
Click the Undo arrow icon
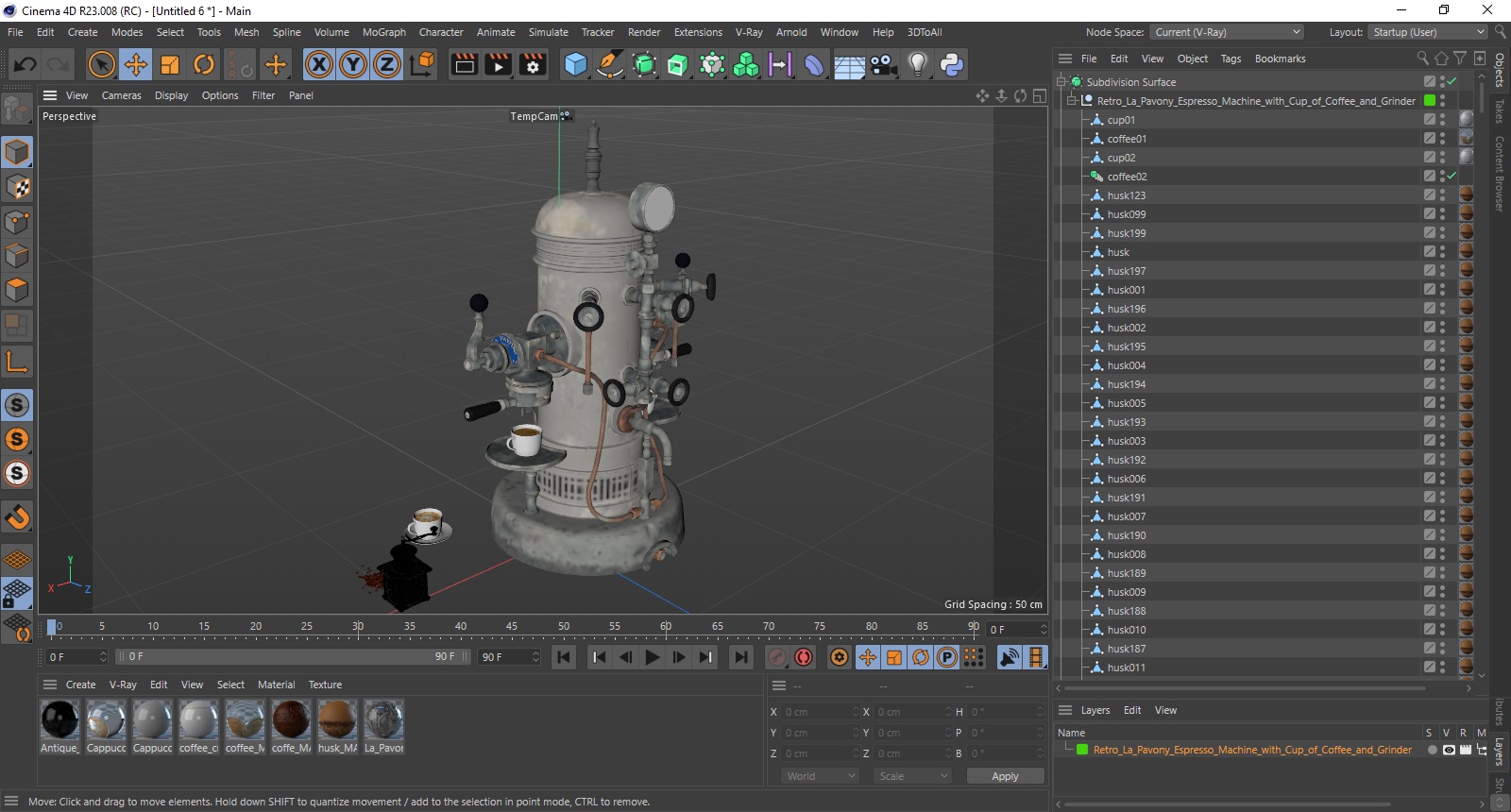(25, 64)
